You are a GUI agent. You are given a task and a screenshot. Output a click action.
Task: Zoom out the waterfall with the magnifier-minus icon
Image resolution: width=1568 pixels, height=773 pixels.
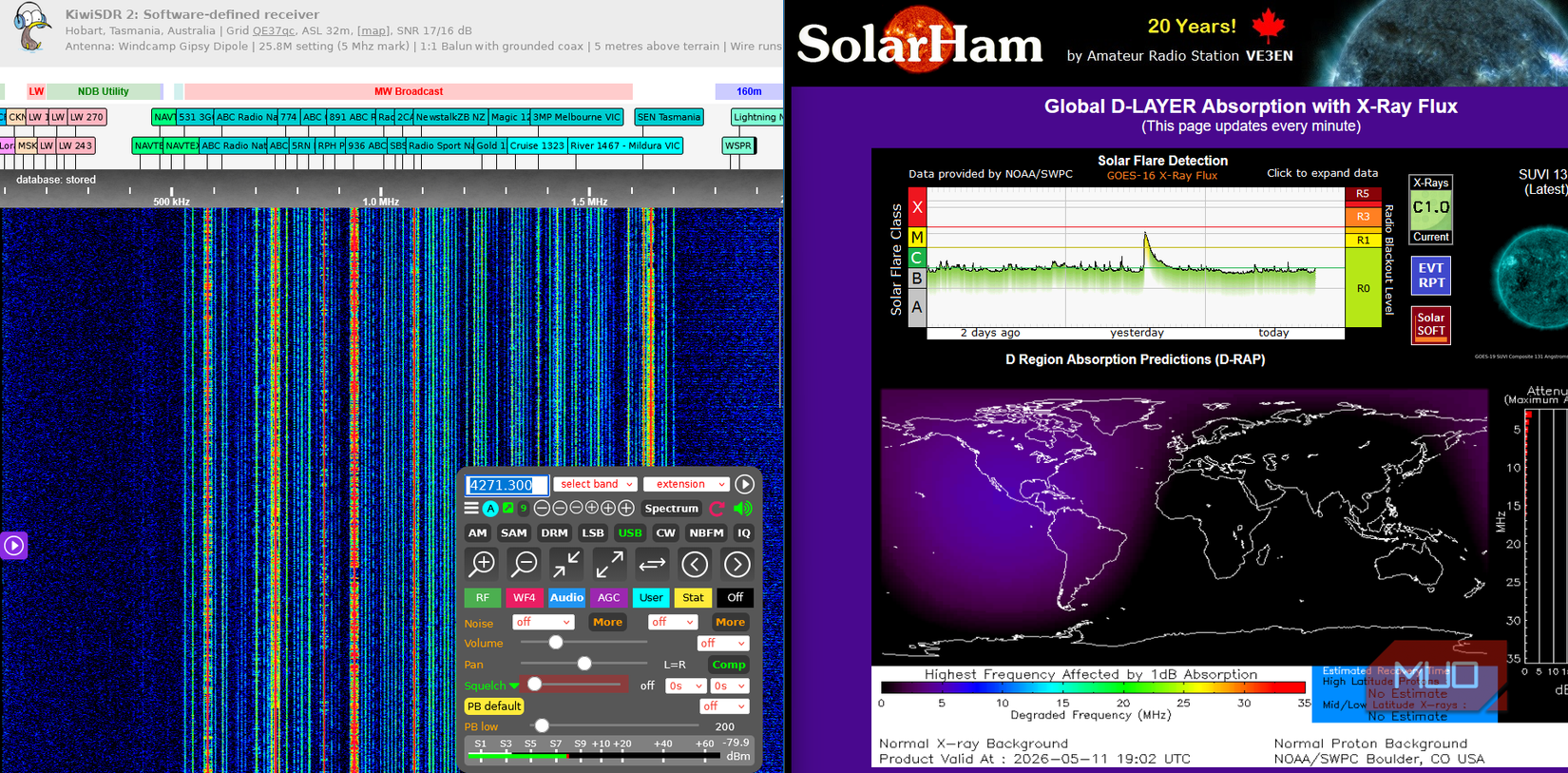525,564
